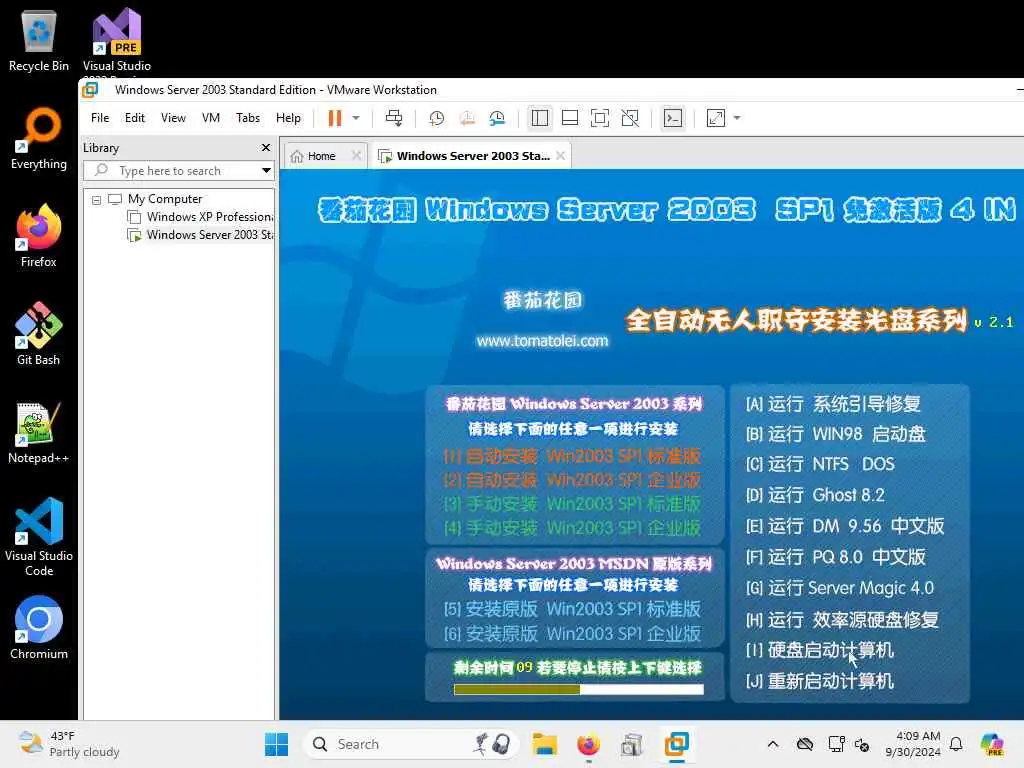Select [F] run PQ 8.0
1024x768 pixels.
coord(836,557)
